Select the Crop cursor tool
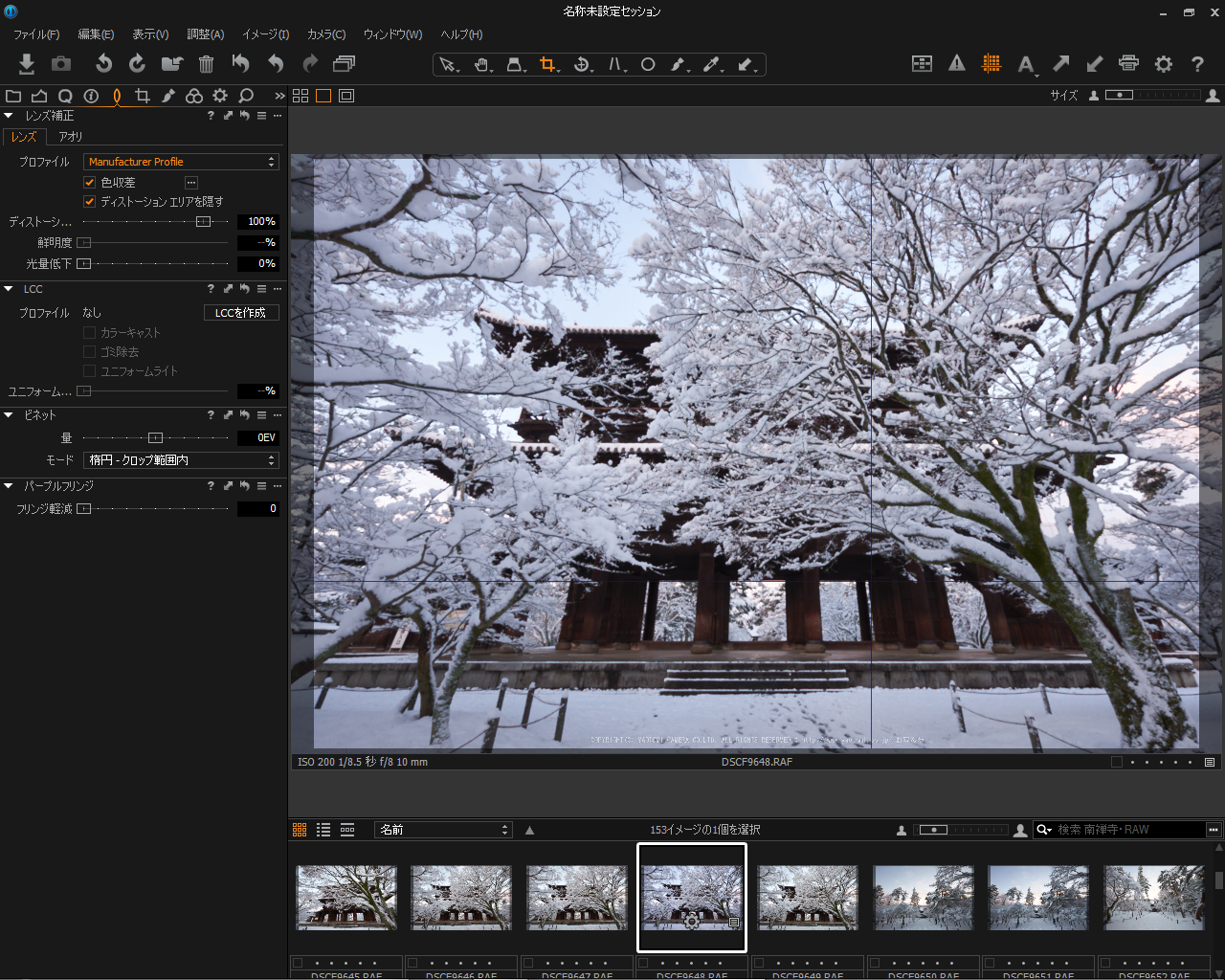Viewport: 1225px width, 980px height. 548,65
